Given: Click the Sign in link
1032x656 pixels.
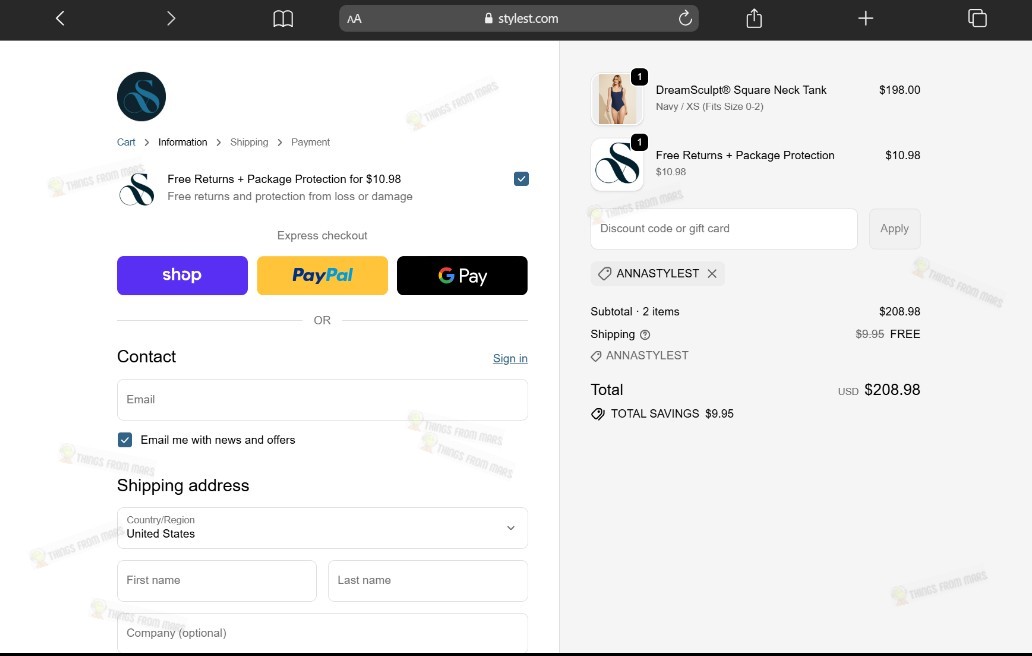Looking at the screenshot, I should click(510, 359).
